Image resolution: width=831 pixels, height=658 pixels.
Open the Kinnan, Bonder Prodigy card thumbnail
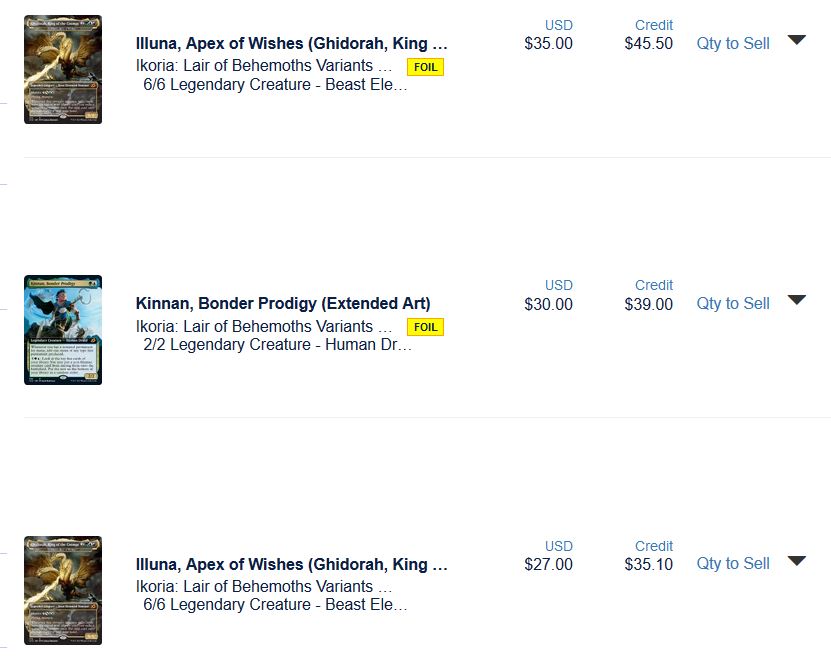coord(63,330)
